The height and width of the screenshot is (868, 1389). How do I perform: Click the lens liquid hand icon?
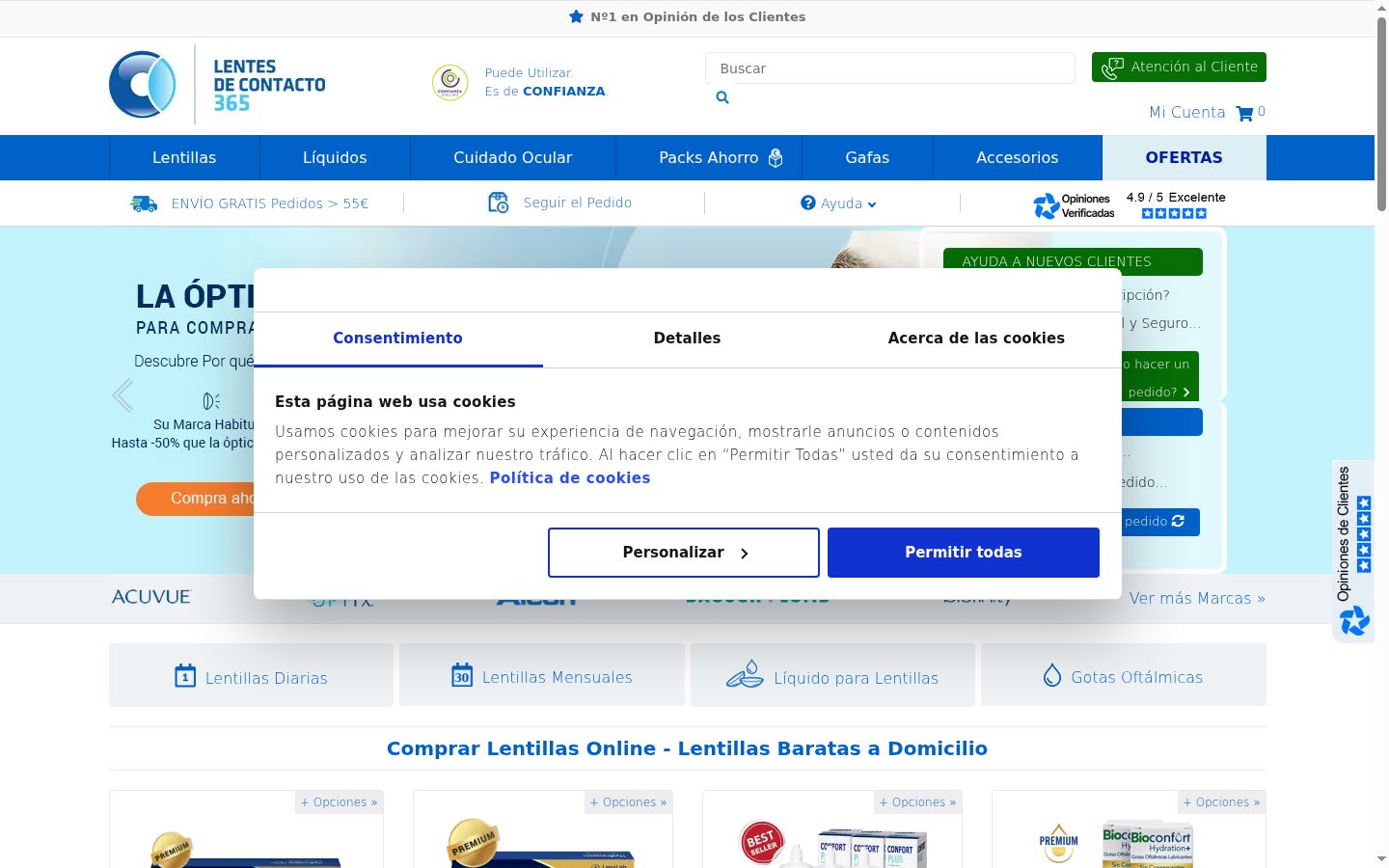[745, 674]
